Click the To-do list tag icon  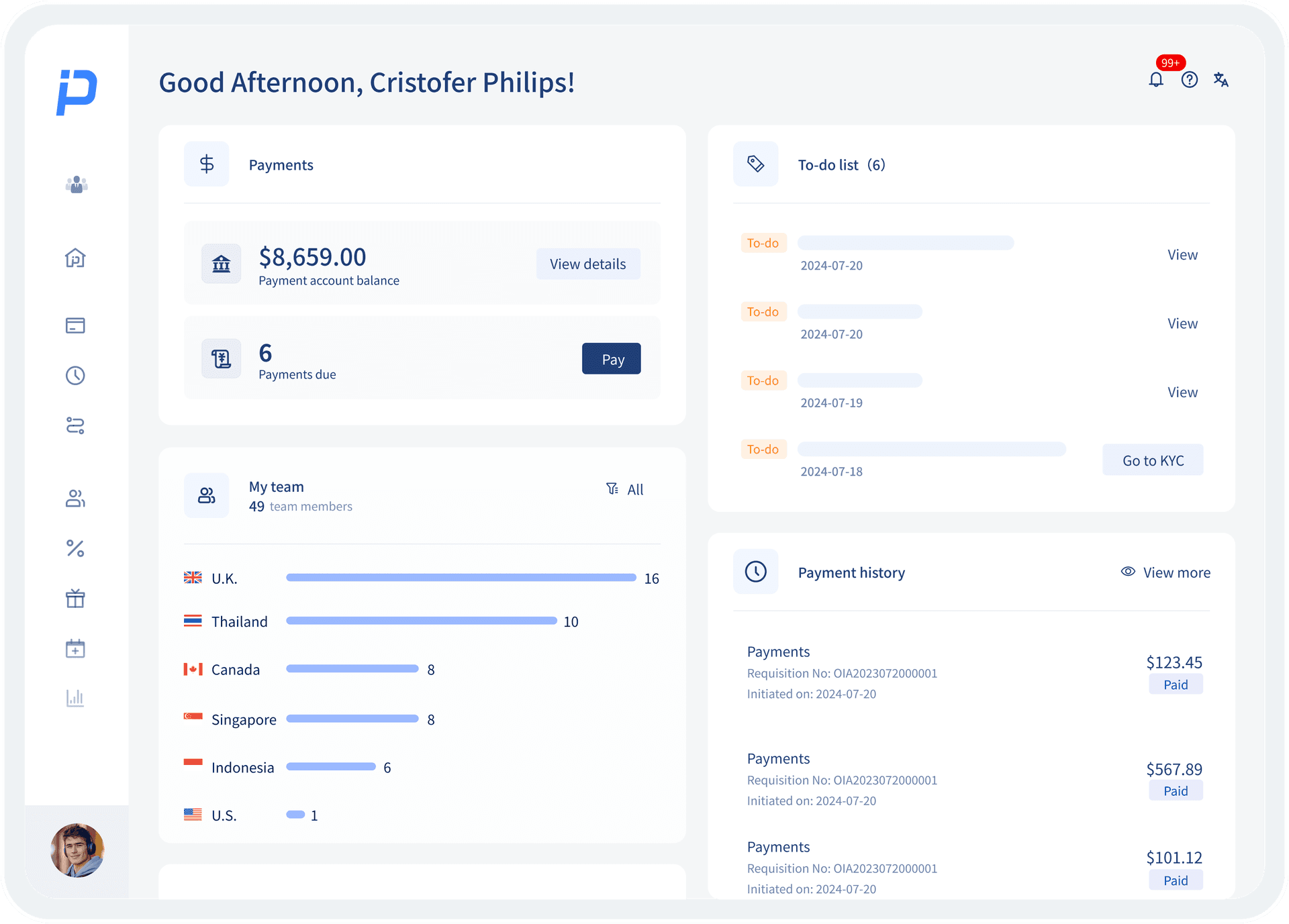[756, 164]
